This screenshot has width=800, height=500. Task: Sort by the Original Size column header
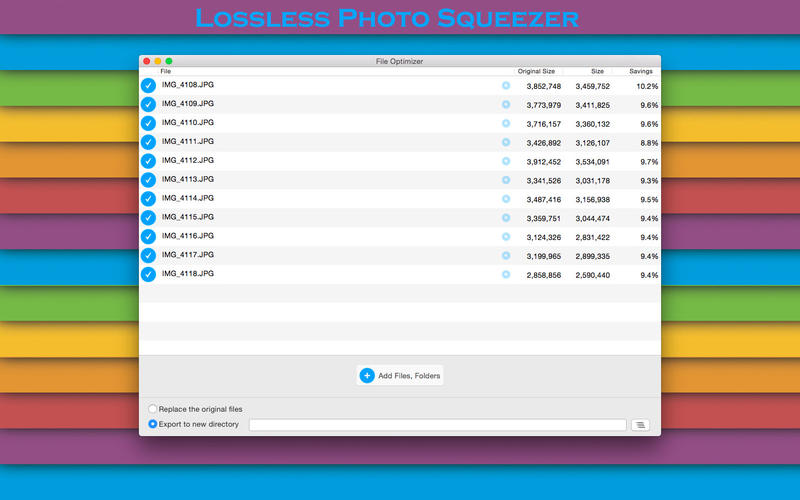click(x=536, y=71)
